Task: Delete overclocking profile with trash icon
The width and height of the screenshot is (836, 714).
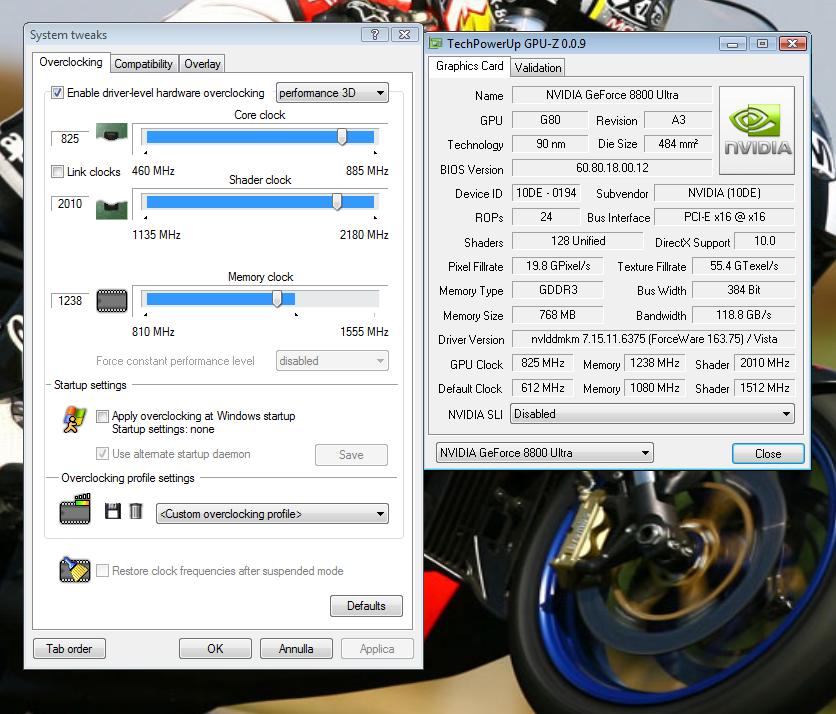Action: coord(136,511)
